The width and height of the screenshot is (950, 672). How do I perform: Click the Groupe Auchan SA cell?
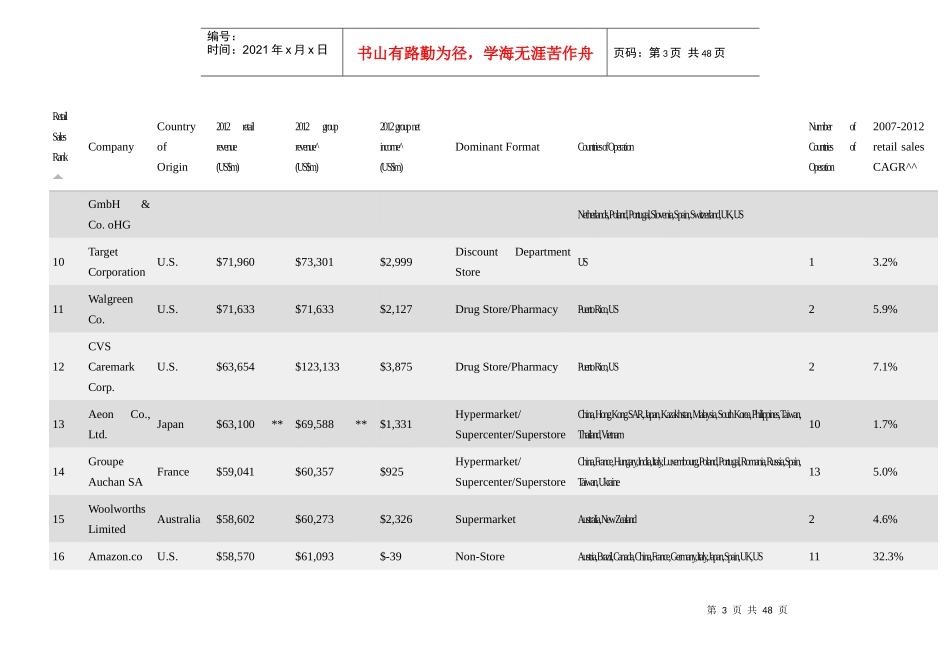coord(115,471)
